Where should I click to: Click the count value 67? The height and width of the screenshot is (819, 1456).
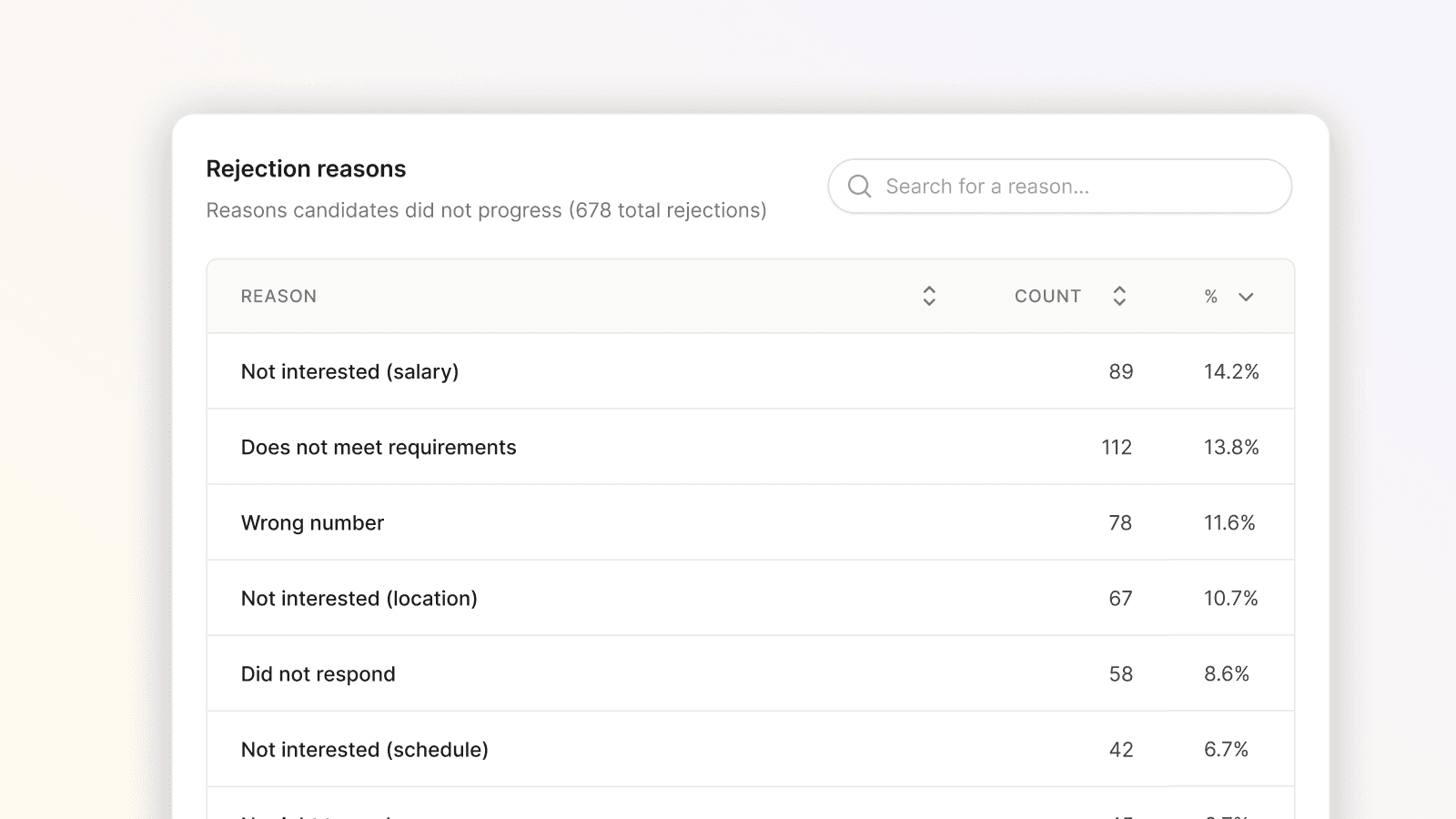pos(1120,598)
